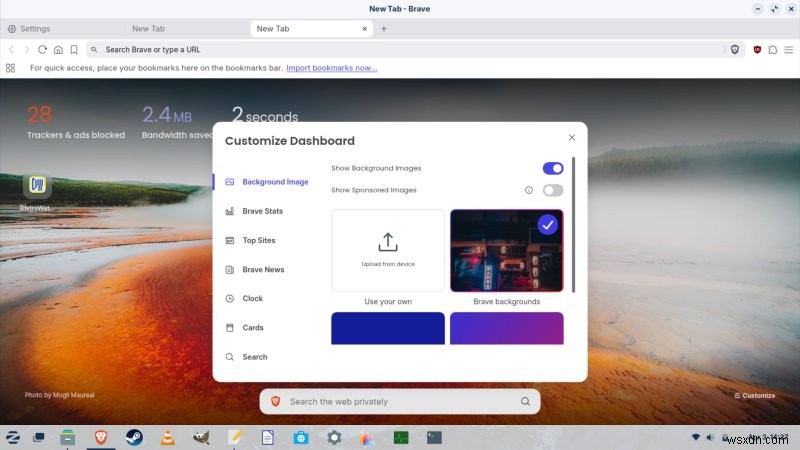Select Clock in the dashboard sidebar
The image size is (800, 450).
(x=244, y=298)
